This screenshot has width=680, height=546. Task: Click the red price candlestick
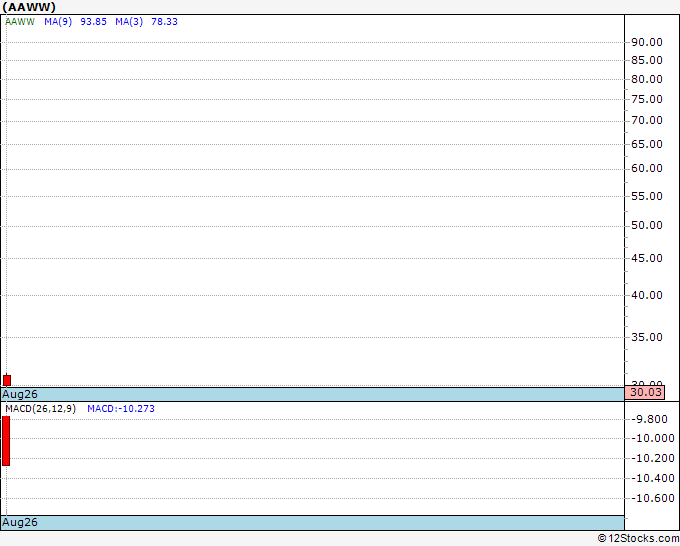coord(7,380)
